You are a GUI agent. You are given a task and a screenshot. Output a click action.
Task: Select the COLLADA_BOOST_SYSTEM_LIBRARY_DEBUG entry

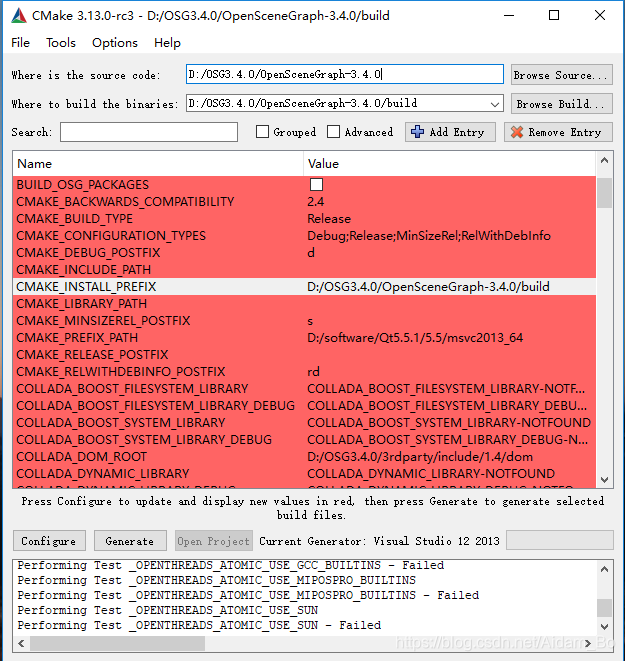pos(144,440)
